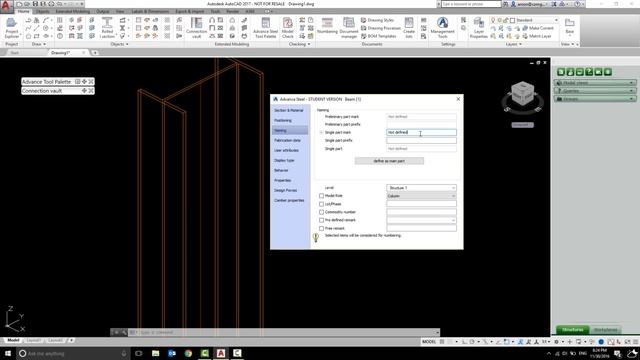Open Layer Properties
Image resolution: width=640 pixels, height=360 pixels.
tap(478, 28)
